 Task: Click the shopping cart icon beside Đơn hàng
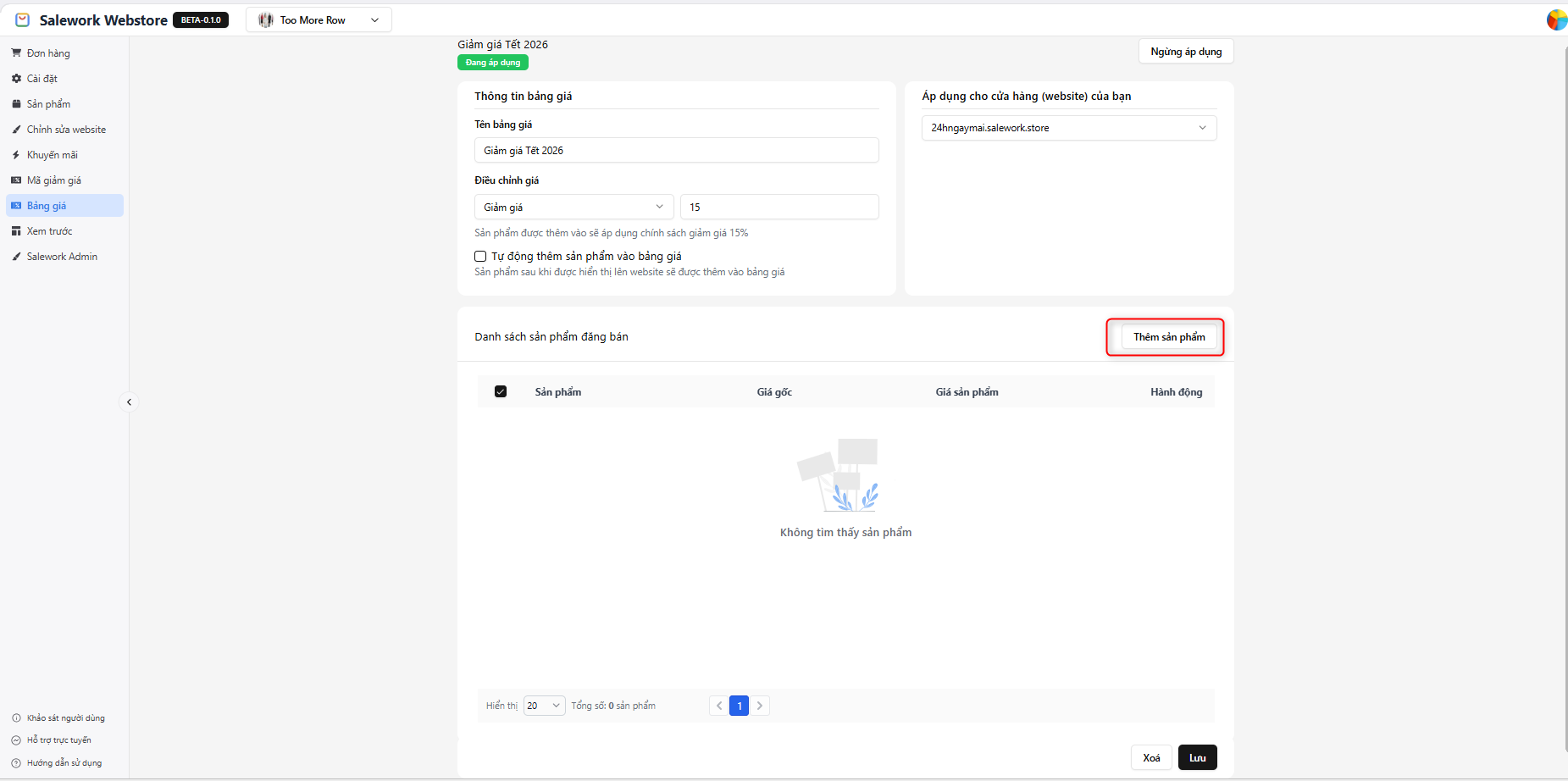pyautogui.click(x=16, y=53)
